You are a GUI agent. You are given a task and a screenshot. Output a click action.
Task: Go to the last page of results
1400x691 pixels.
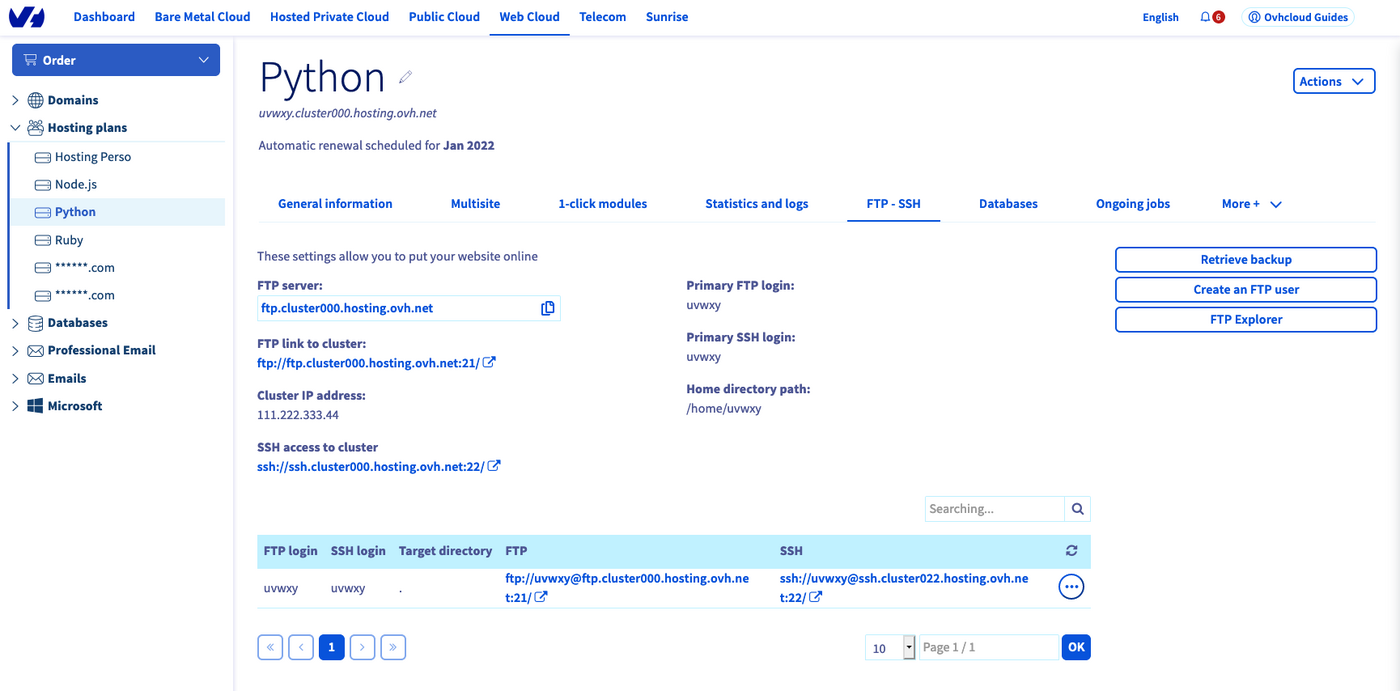click(x=393, y=647)
